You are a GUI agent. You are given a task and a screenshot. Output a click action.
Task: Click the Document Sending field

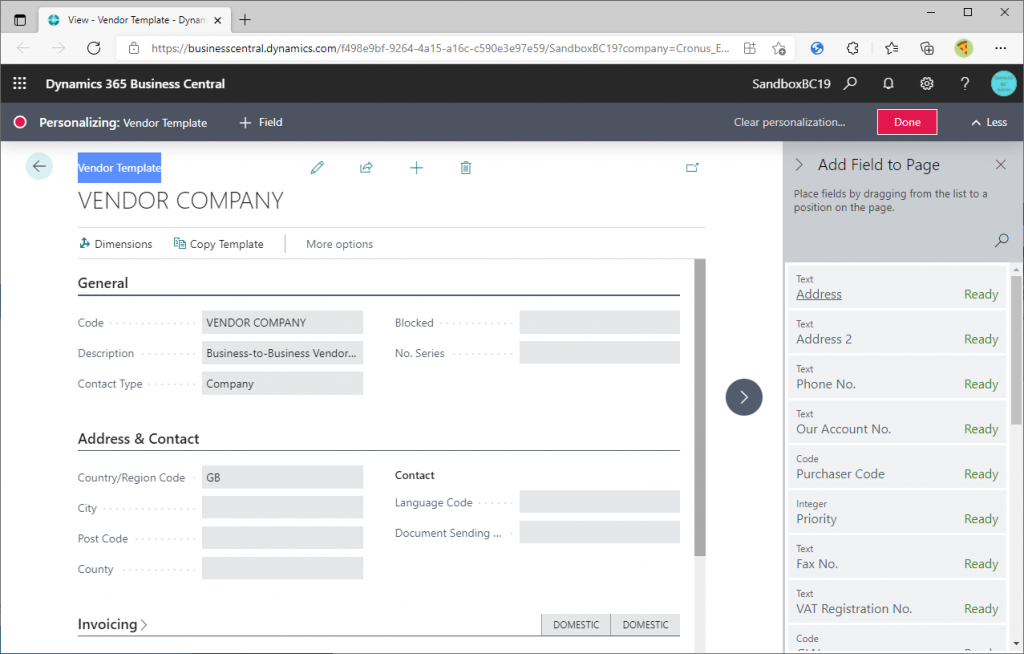coord(600,532)
